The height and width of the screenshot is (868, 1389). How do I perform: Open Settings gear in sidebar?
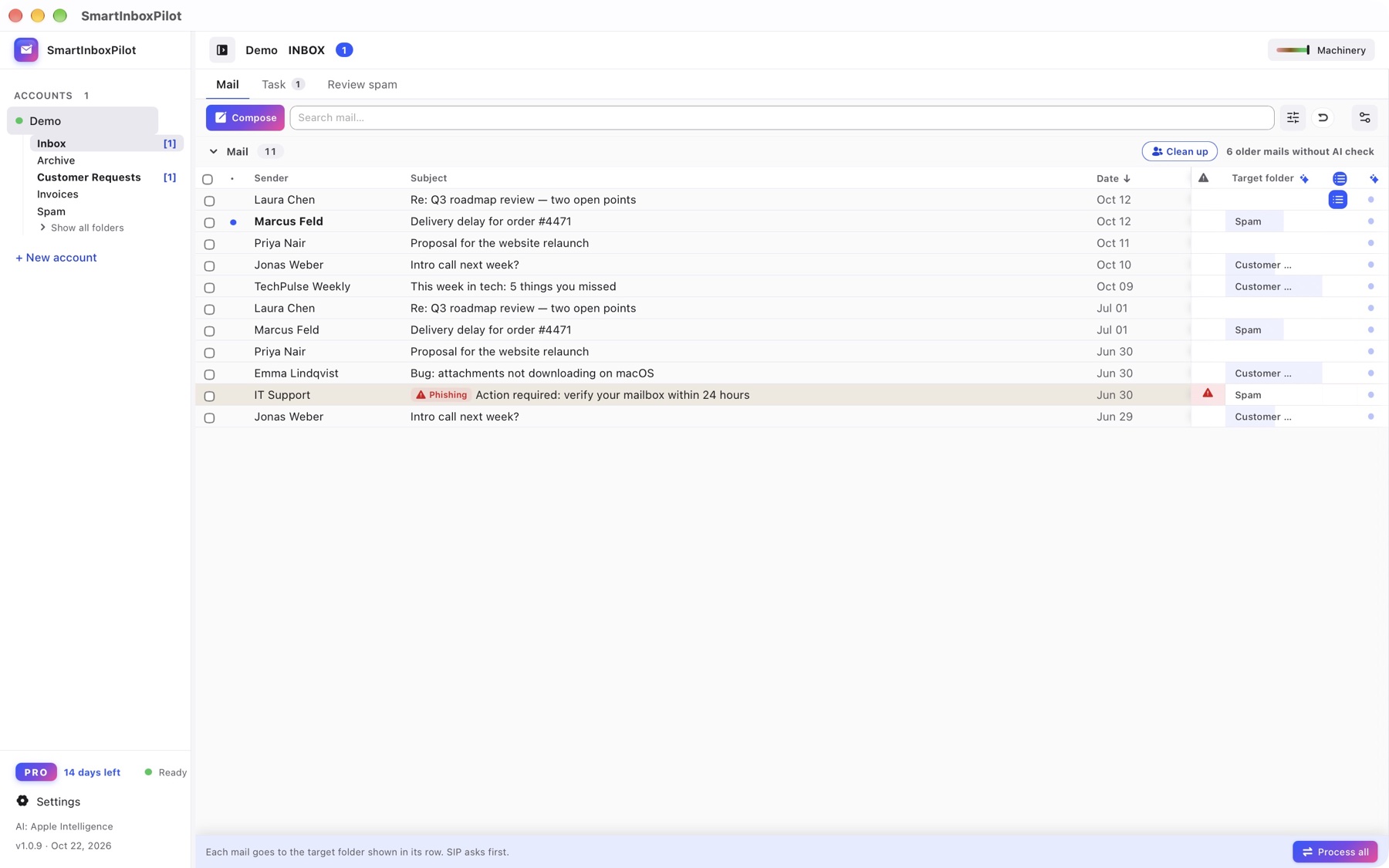(x=22, y=801)
